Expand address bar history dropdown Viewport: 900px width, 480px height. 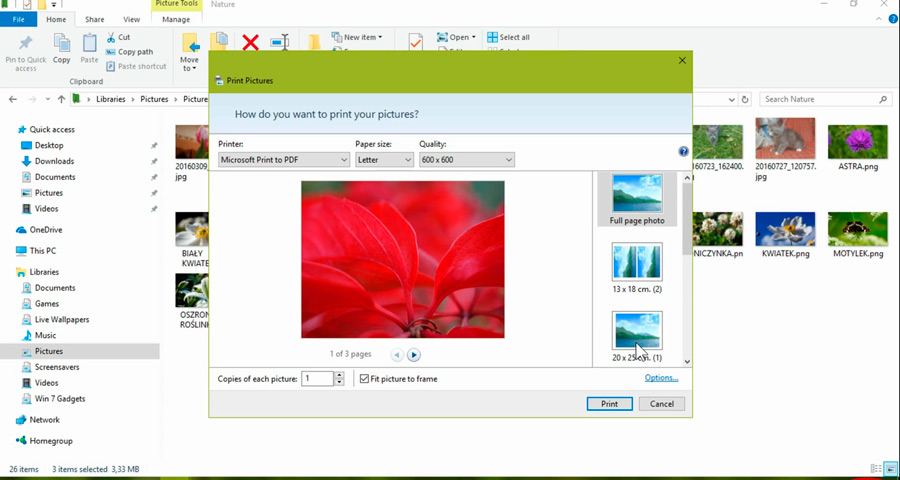tap(732, 99)
